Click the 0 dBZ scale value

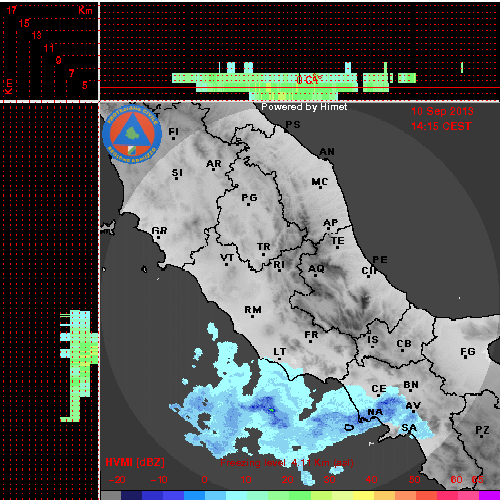[x=204, y=480]
